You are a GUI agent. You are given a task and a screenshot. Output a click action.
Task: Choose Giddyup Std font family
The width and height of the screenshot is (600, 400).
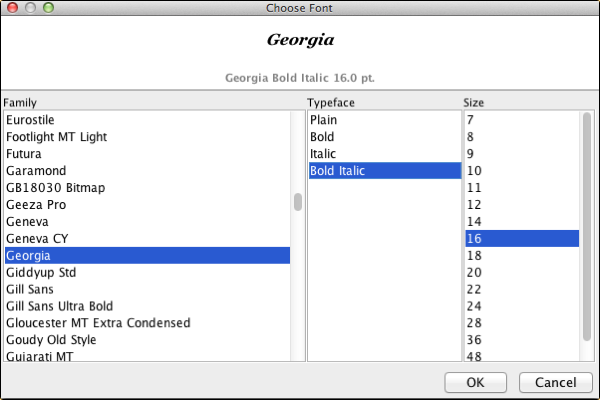click(x=147, y=272)
